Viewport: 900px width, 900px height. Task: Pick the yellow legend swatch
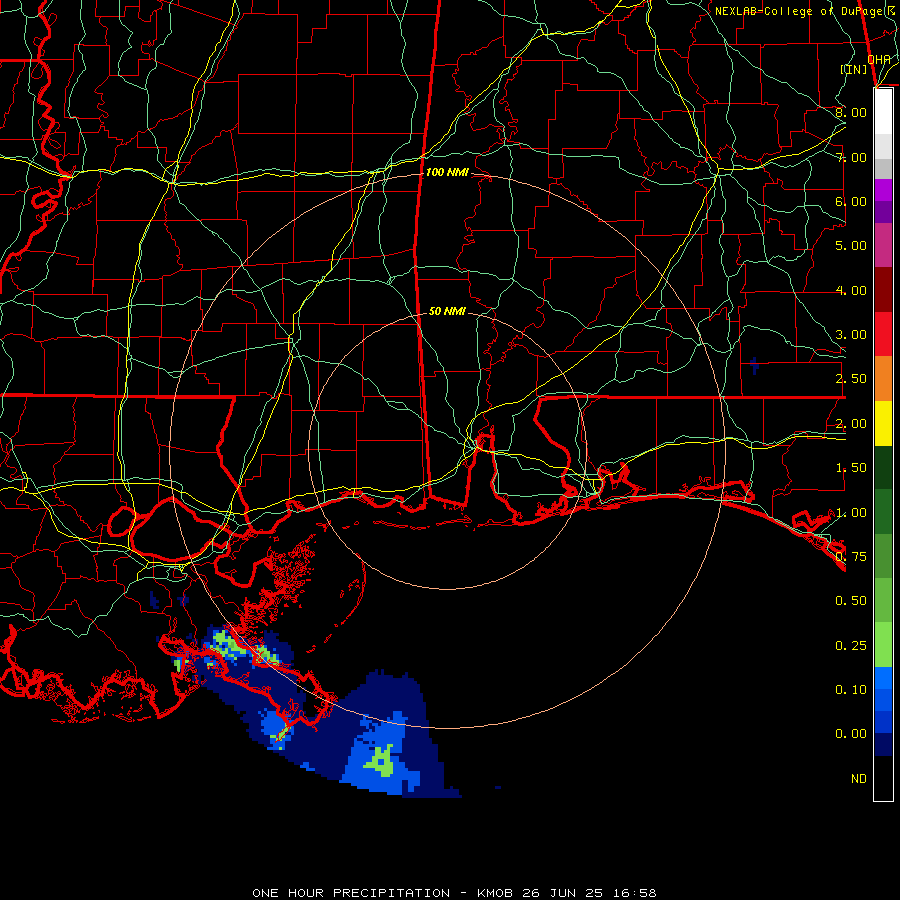coord(883,424)
